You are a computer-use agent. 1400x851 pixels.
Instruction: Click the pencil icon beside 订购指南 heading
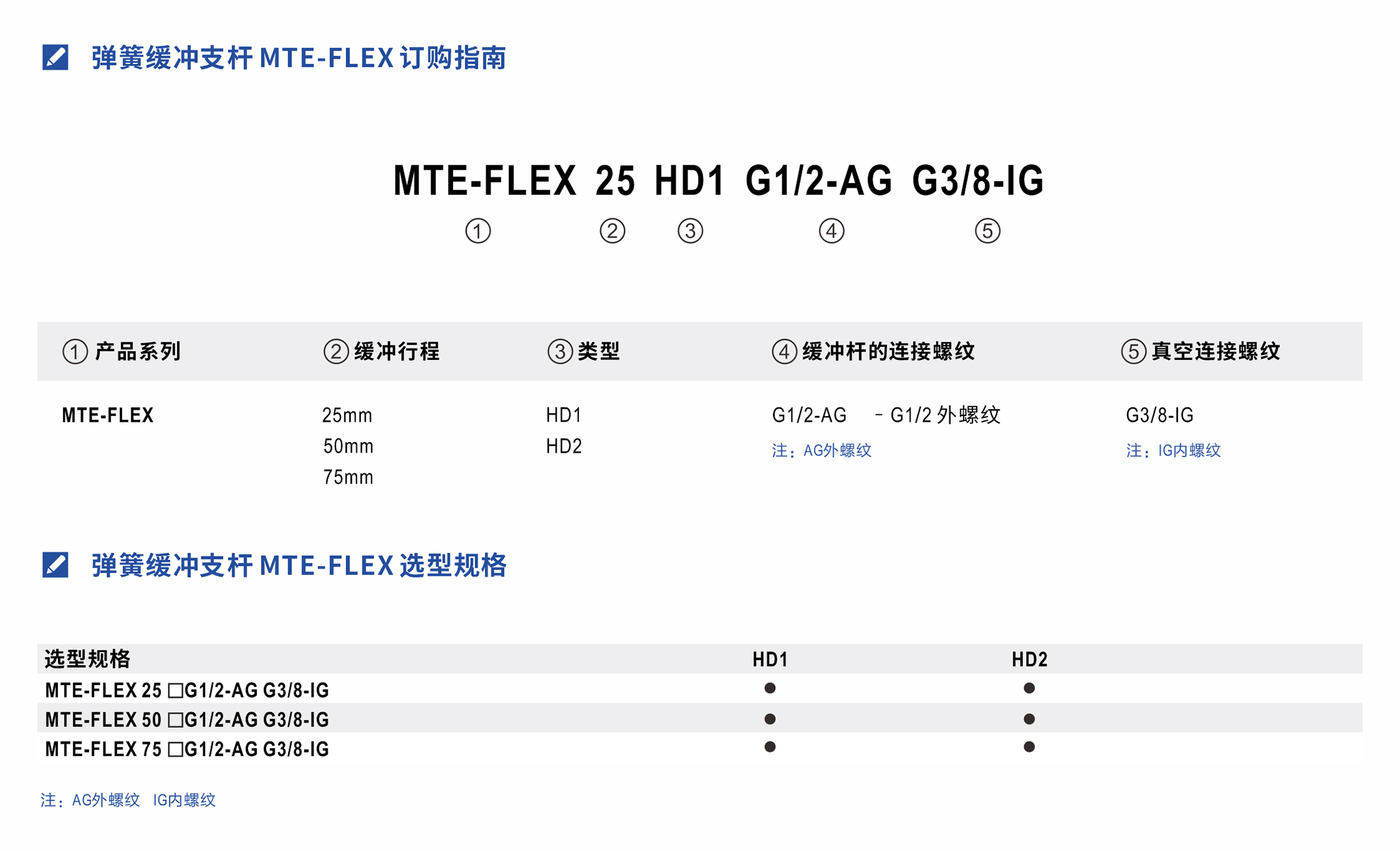point(55,57)
